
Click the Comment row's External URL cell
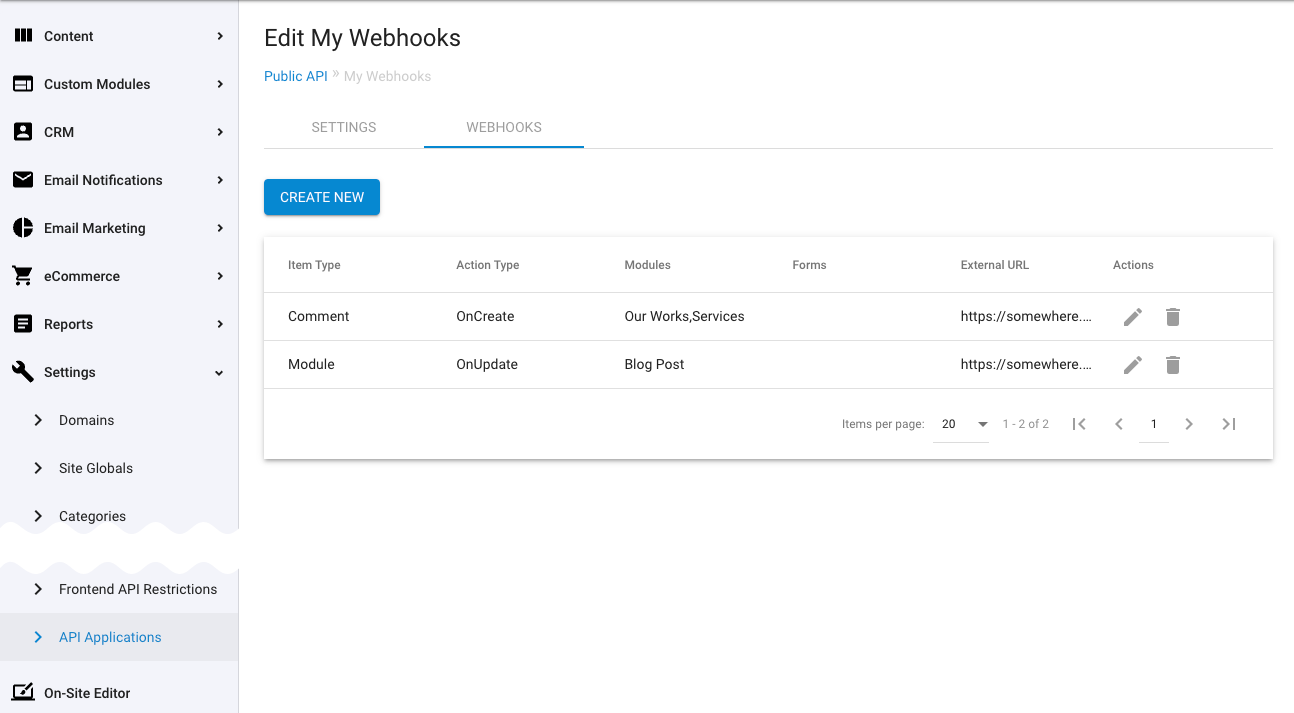coord(1027,316)
